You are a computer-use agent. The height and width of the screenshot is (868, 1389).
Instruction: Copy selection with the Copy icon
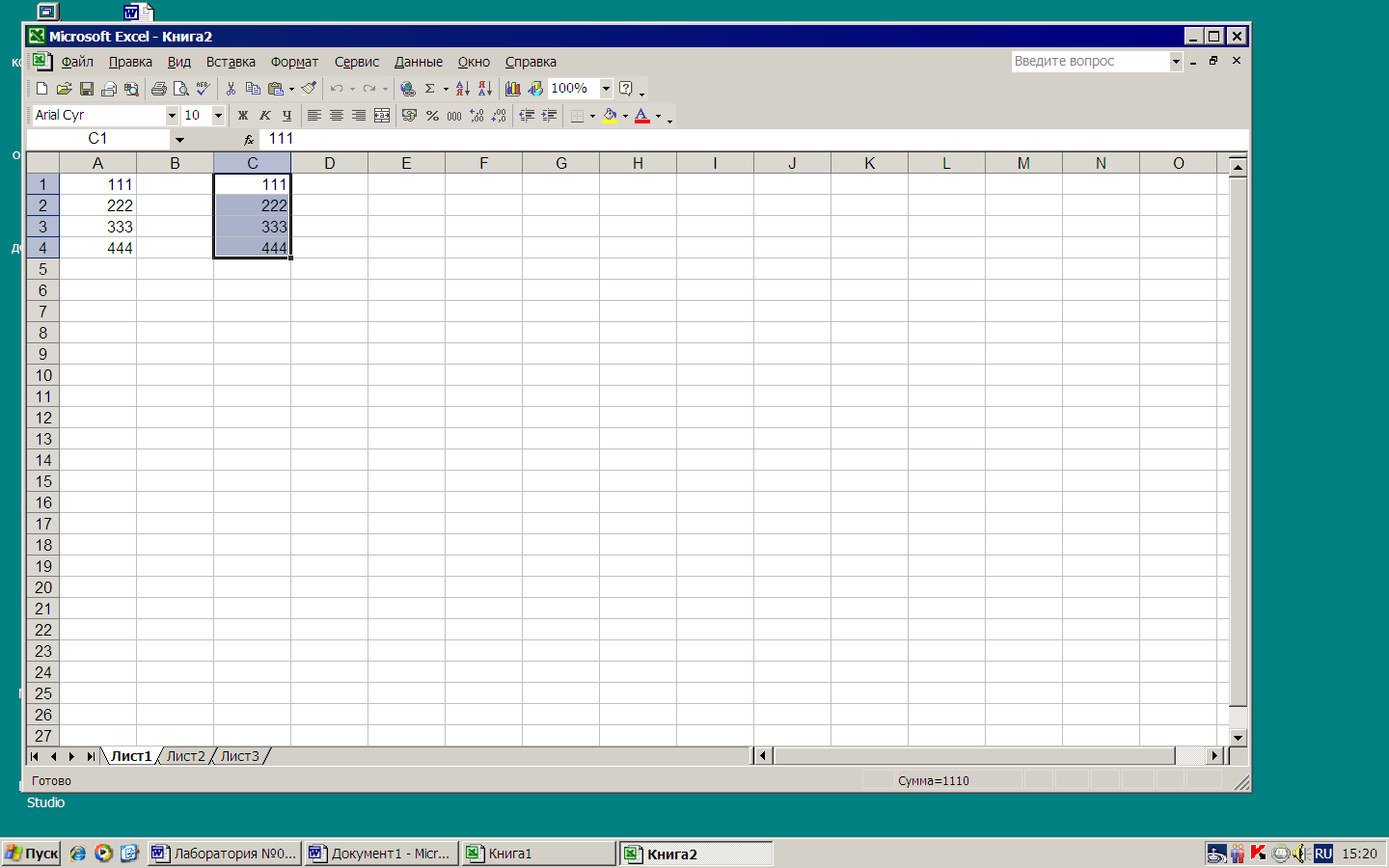[x=254, y=89]
